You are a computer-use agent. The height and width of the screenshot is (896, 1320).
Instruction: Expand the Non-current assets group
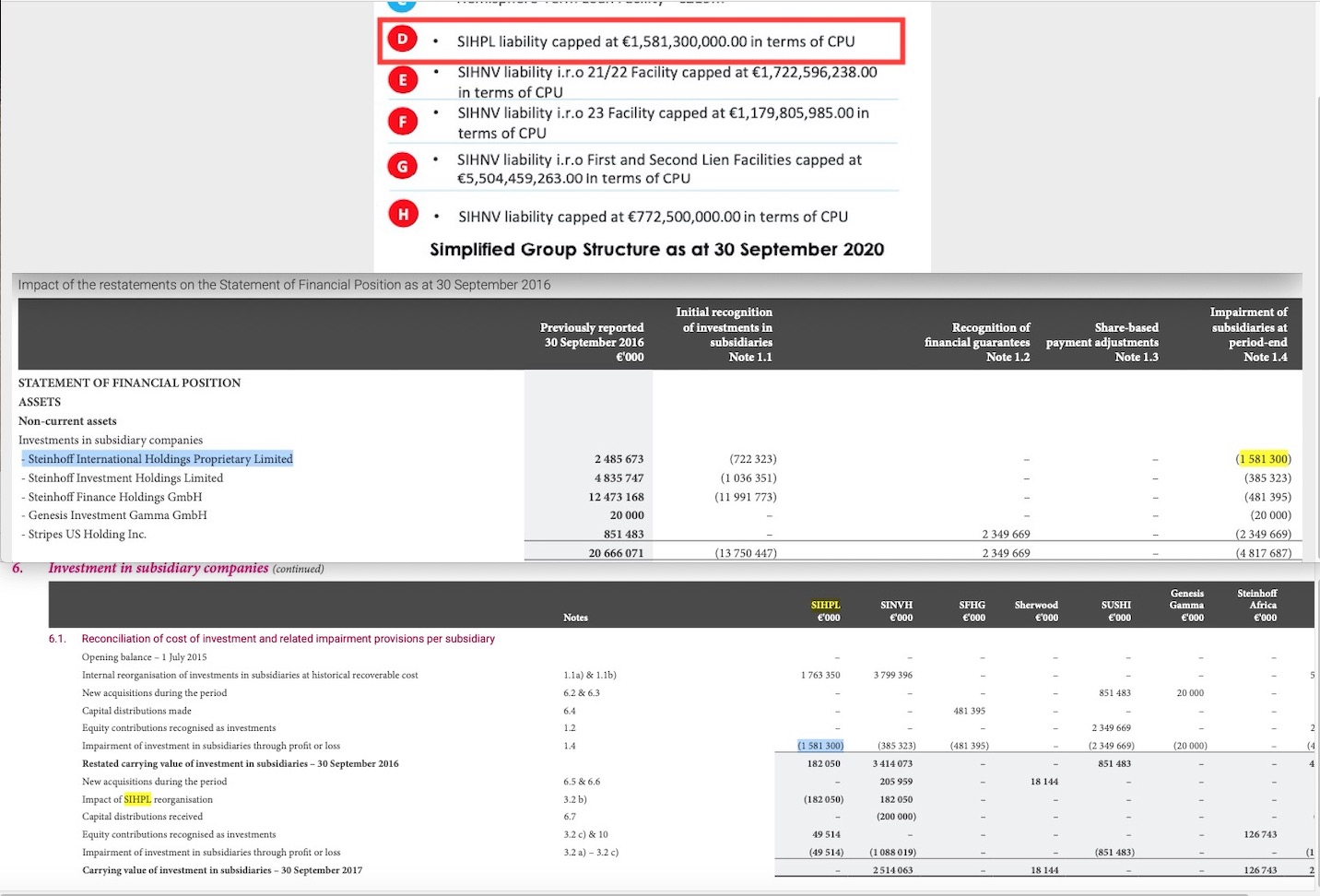pos(67,420)
